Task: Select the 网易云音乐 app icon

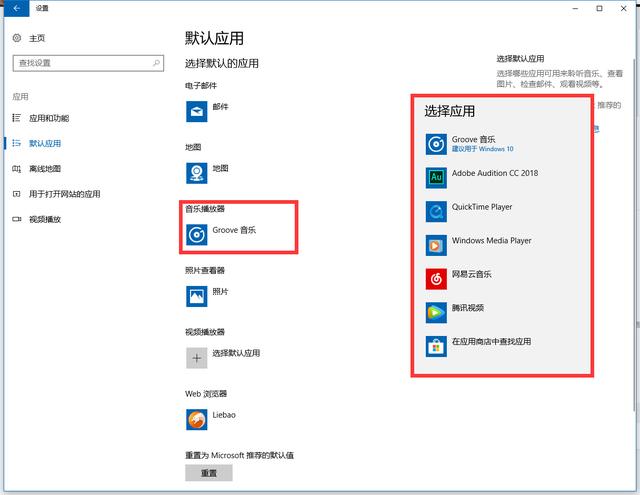Action: point(436,277)
